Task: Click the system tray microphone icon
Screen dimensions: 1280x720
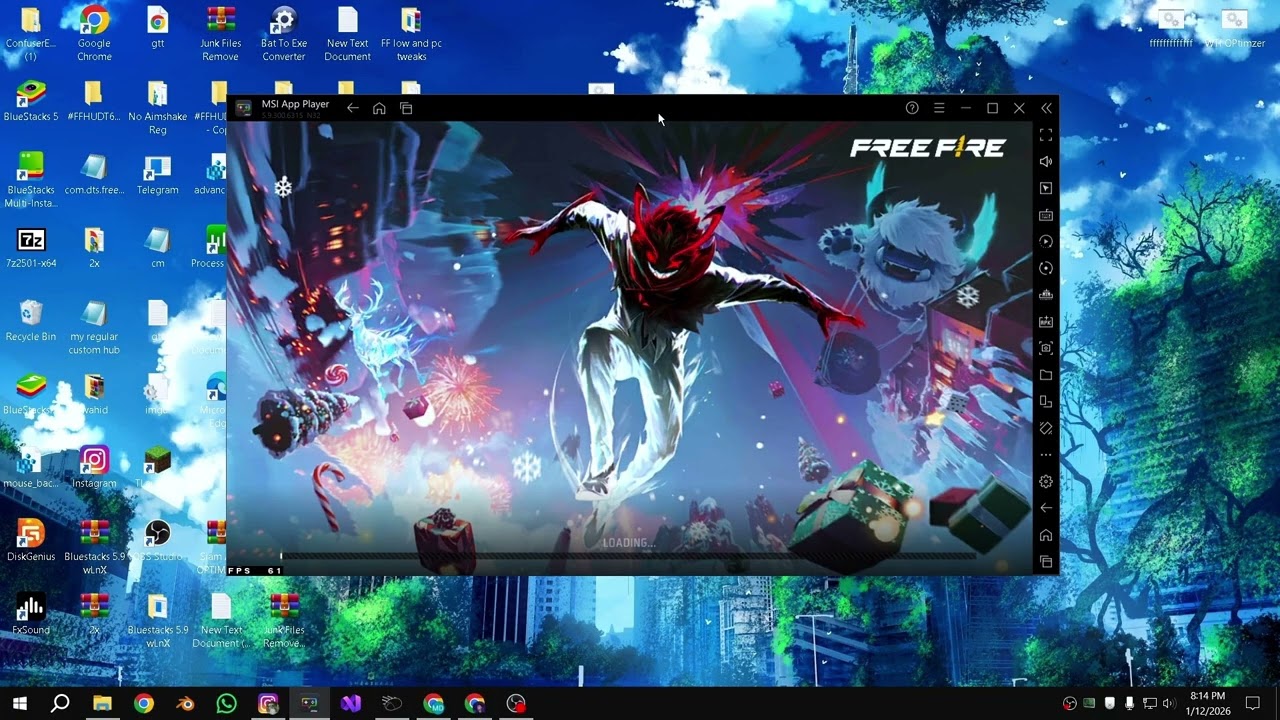Action: (1129, 703)
